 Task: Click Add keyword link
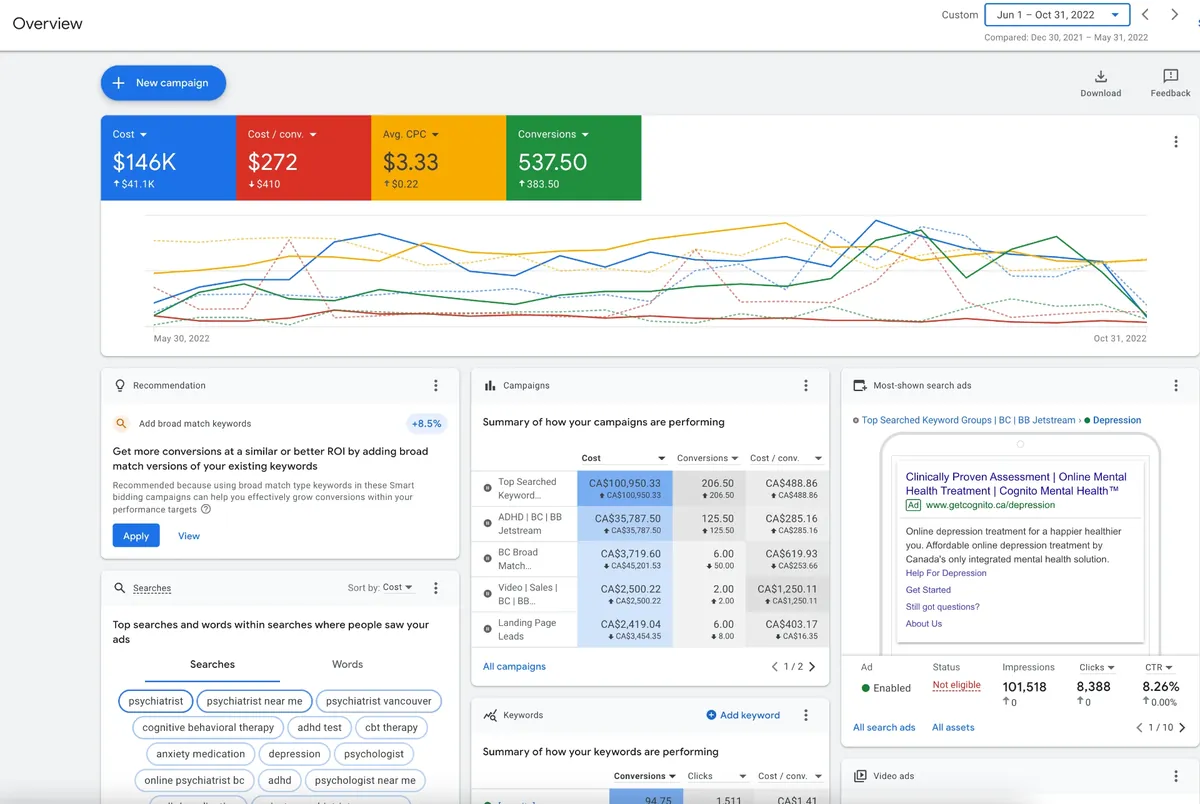pos(743,715)
